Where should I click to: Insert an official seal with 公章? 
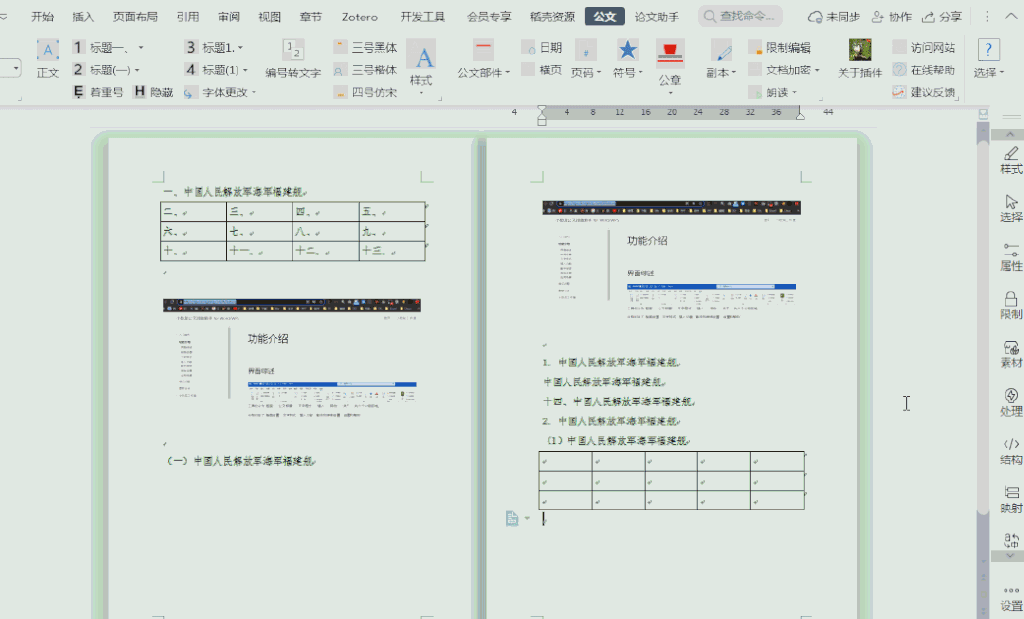669,63
